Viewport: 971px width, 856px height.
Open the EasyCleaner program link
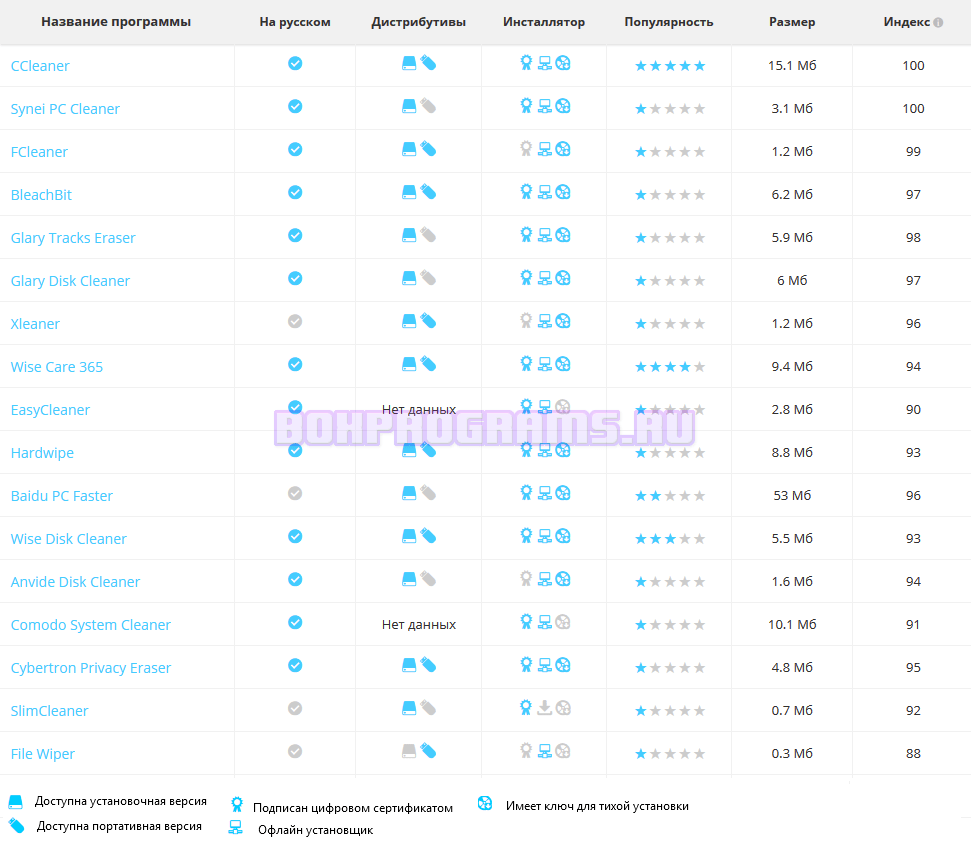pos(50,410)
